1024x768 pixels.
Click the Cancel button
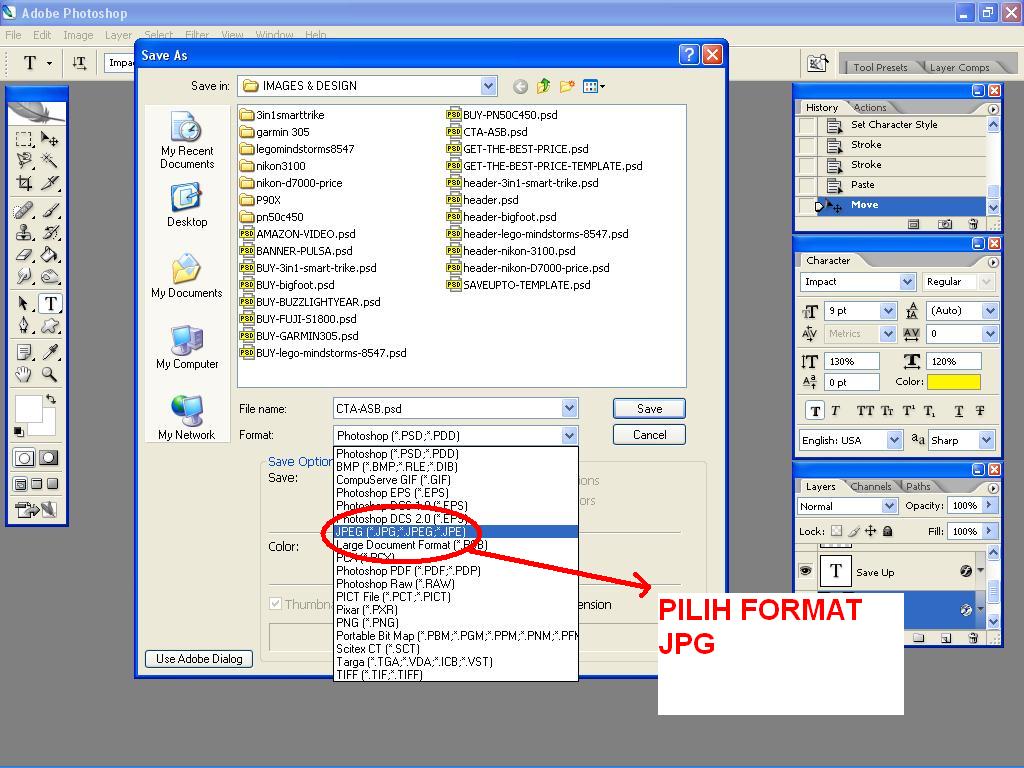(649, 435)
